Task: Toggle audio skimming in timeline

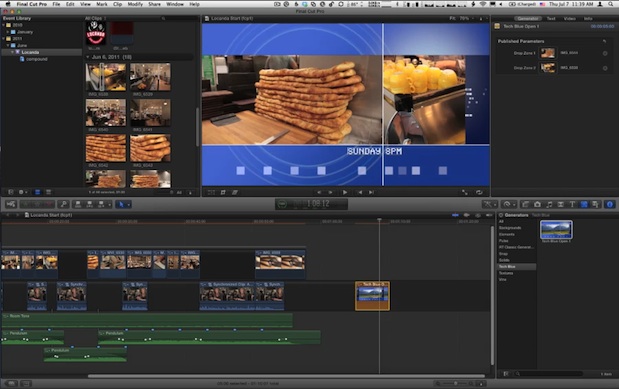Action: (x=467, y=215)
